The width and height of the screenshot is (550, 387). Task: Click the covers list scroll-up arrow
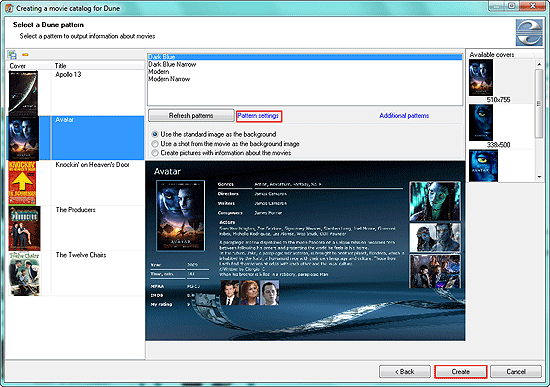[539, 64]
